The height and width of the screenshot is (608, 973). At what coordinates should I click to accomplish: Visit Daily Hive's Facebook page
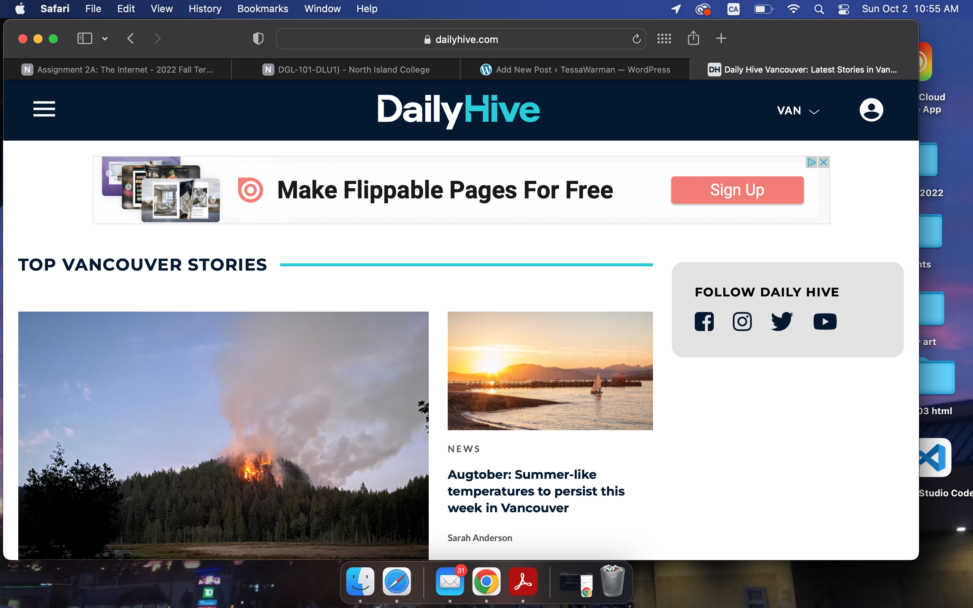(704, 322)
